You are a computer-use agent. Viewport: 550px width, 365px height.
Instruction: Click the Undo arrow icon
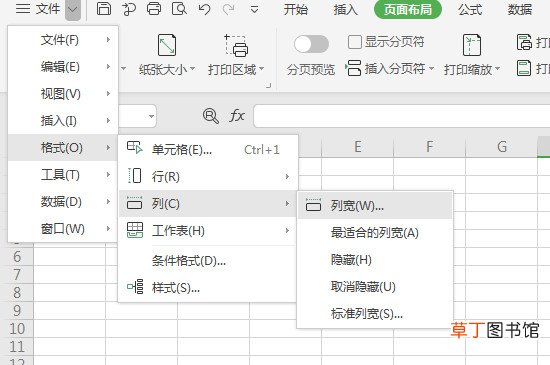pyautogui.click(x=204, y=9)
